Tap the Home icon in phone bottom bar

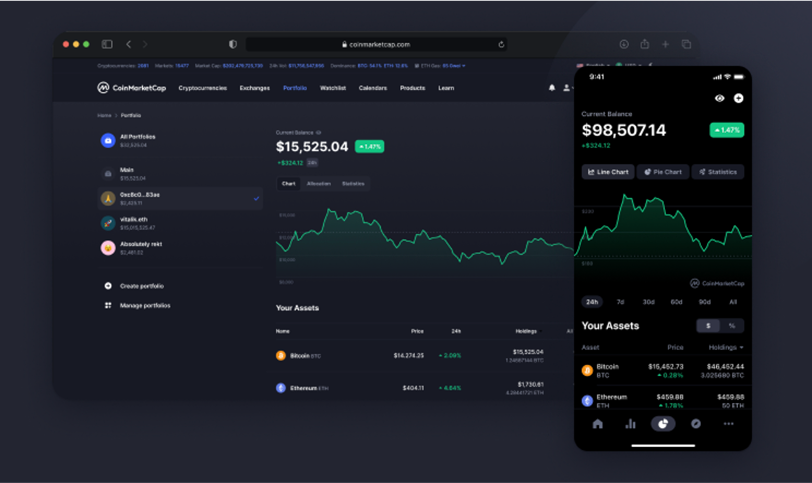click(598, 424)
